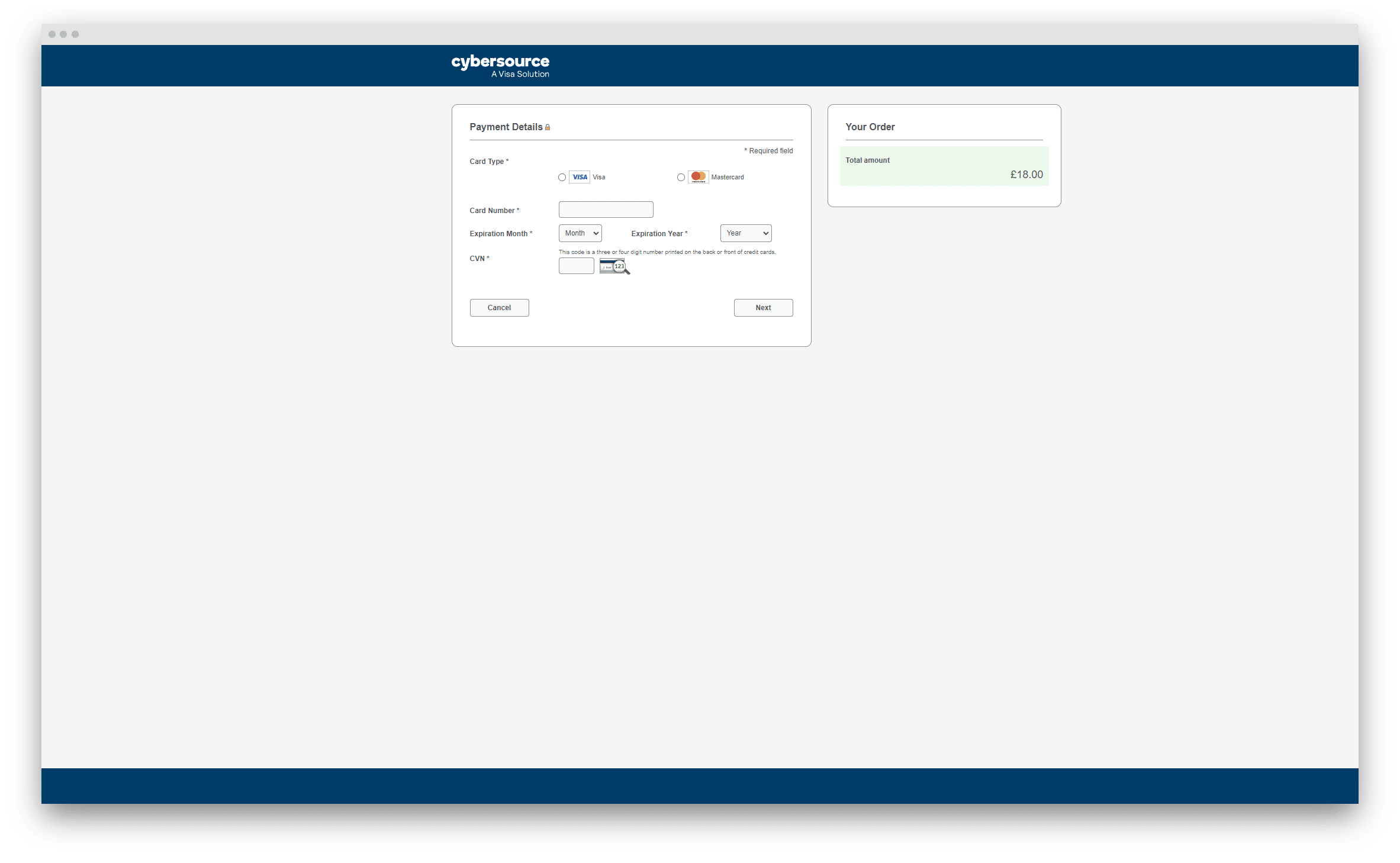Click the Visa text label
The height and width of the screenshot is (863, 1400).
pyautogui.click(x=599, y=178)
